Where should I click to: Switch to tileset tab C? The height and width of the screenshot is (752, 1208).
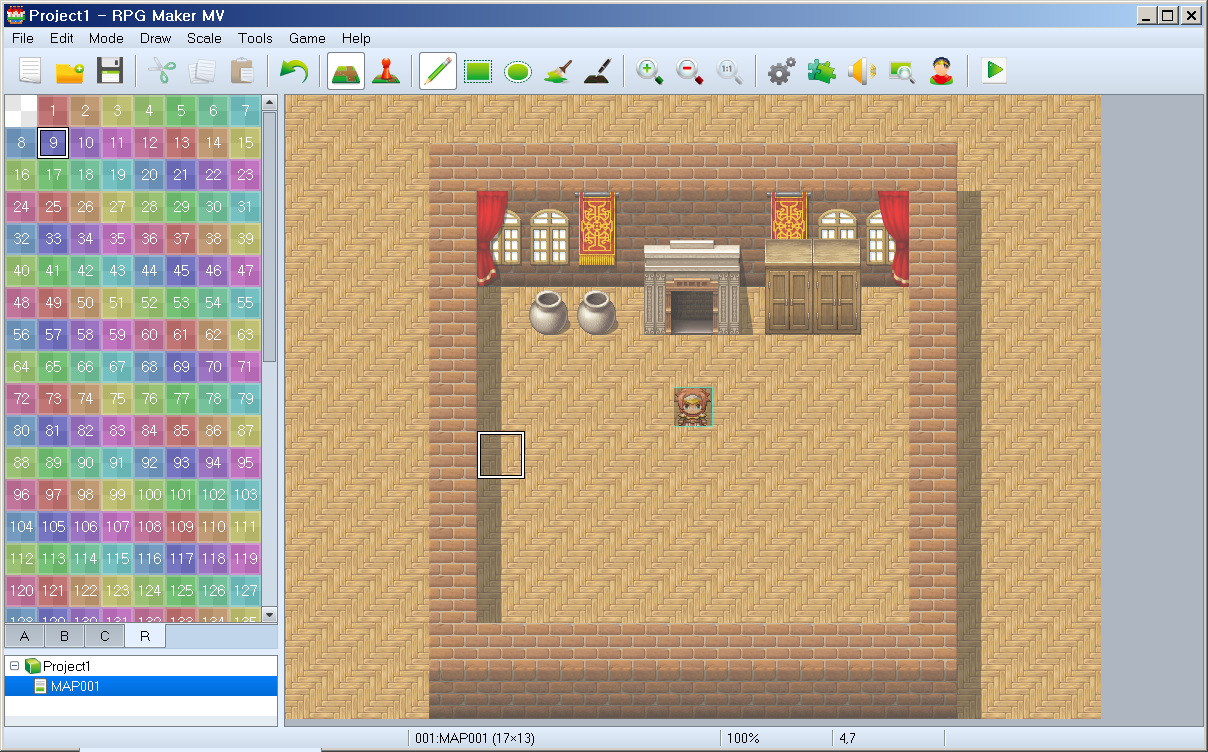tap(105, 635)
